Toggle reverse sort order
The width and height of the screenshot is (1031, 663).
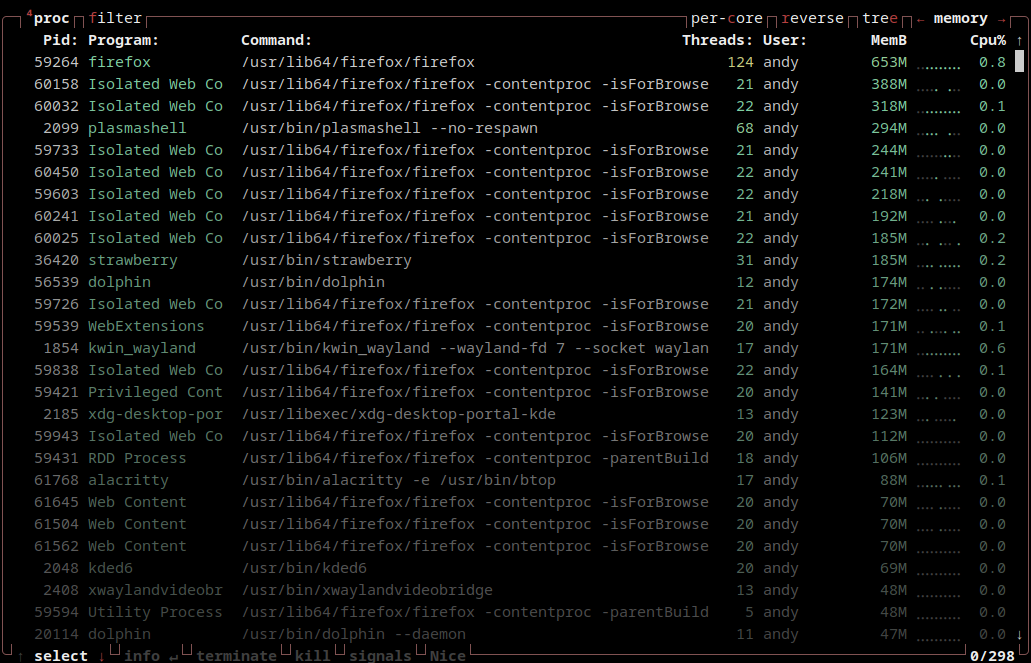812,18
